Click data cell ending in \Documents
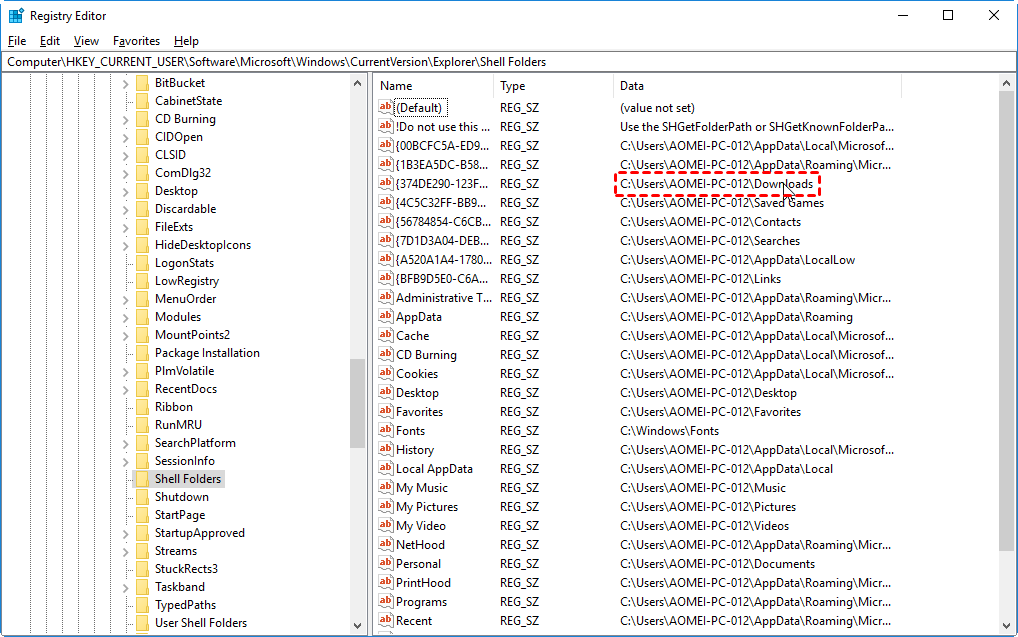The width and height of the screenshot is (1018, 637). pos(717,564)
